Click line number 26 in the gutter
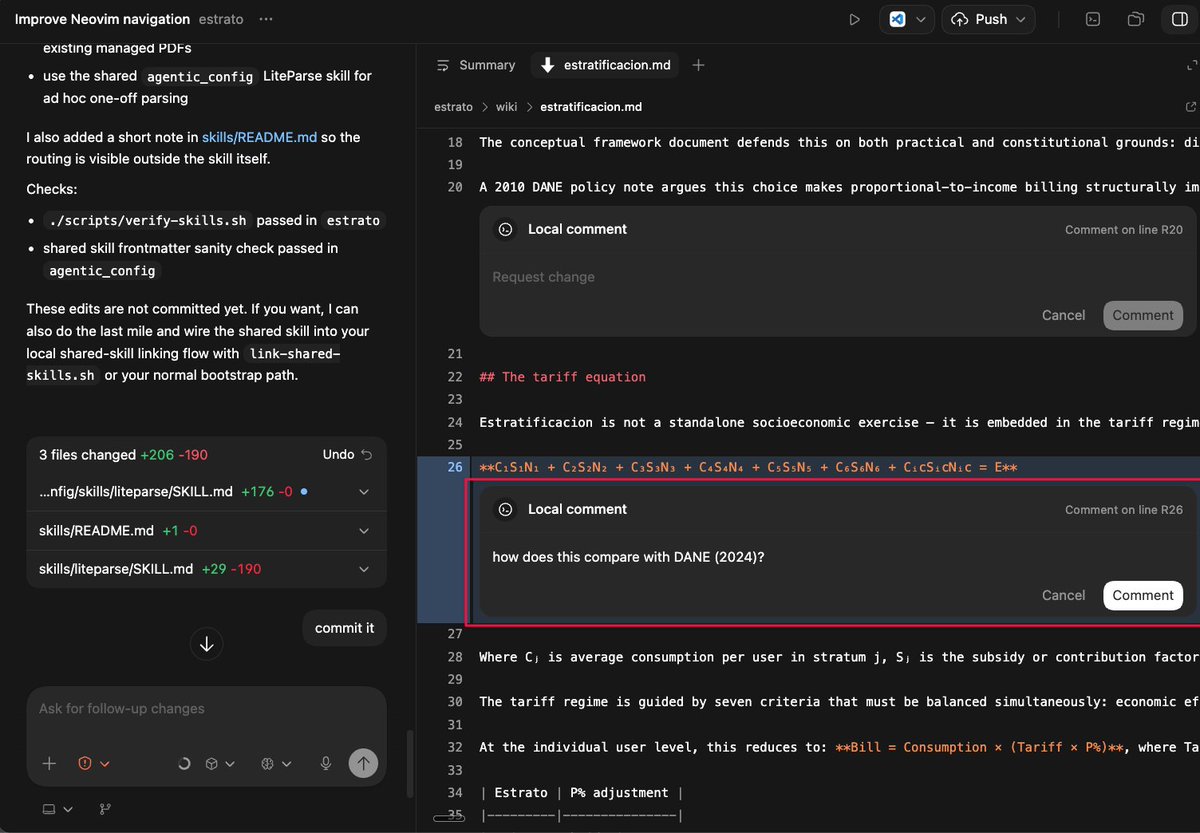The width and height of the screenshot is (1200, 833). pos(454,467)
